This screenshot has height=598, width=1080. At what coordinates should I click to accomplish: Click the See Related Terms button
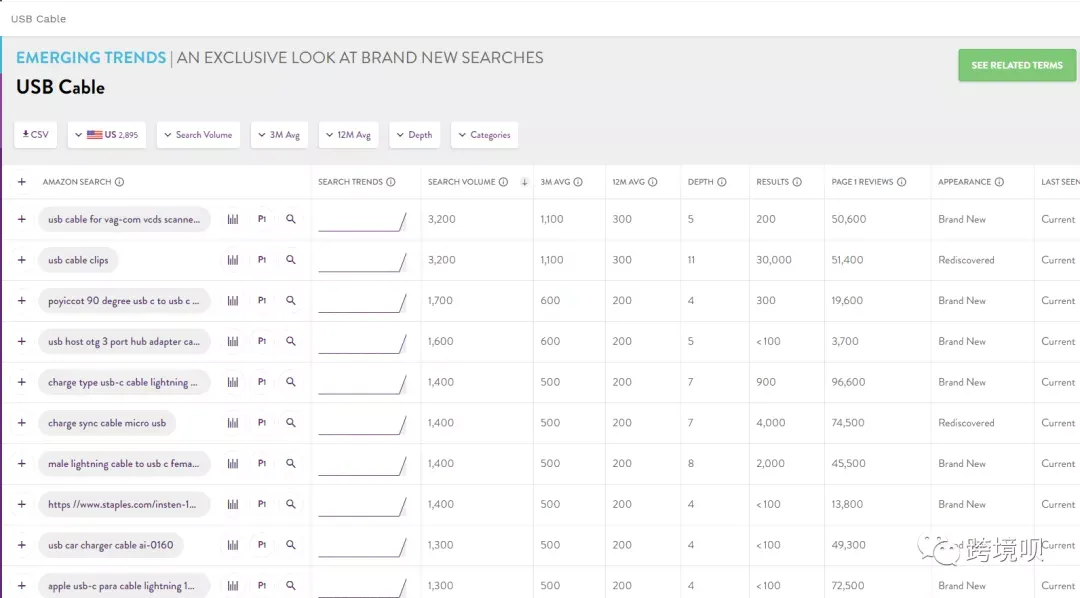[1017, 65]
